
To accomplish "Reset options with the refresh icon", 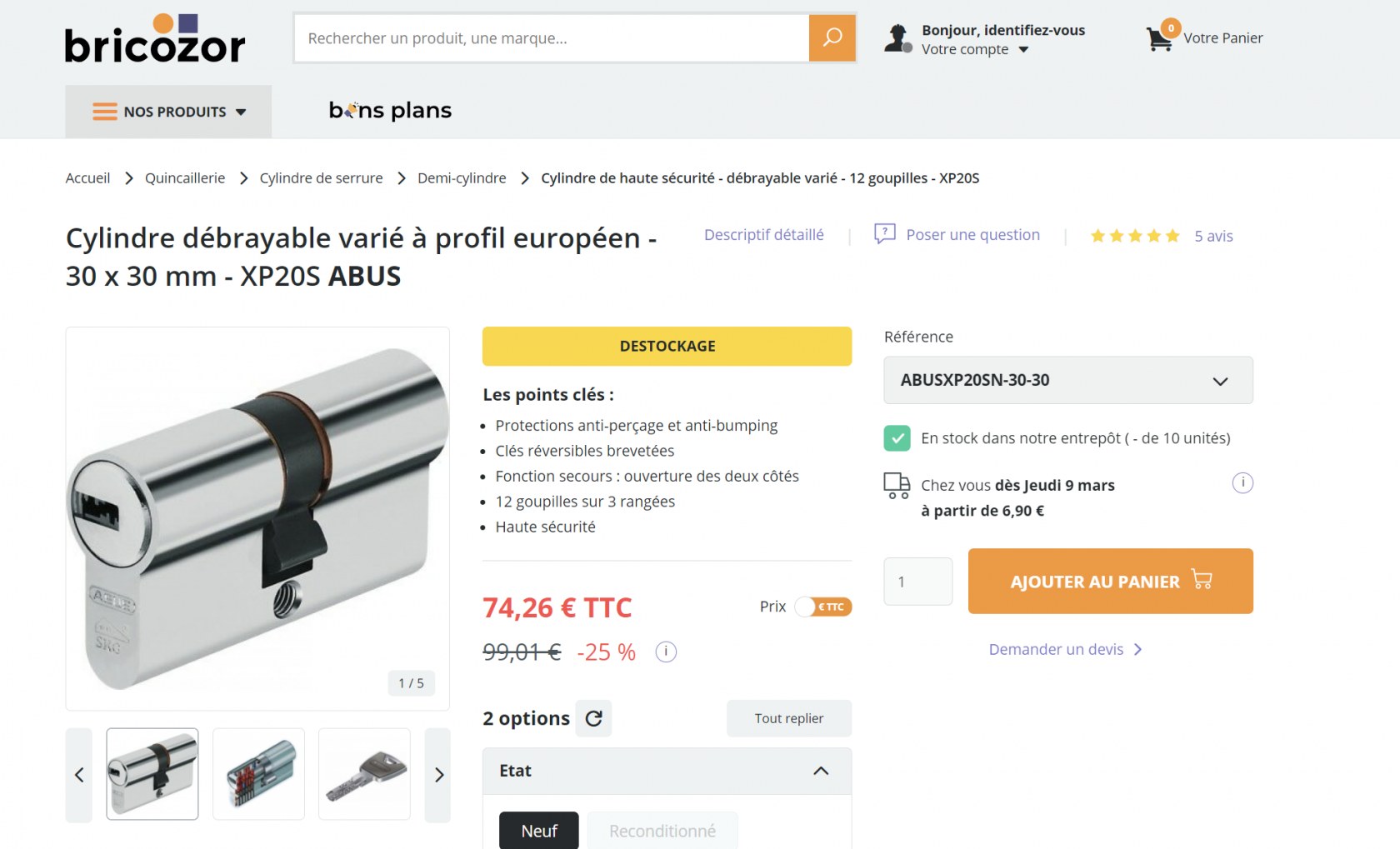I will pos(593,718).
